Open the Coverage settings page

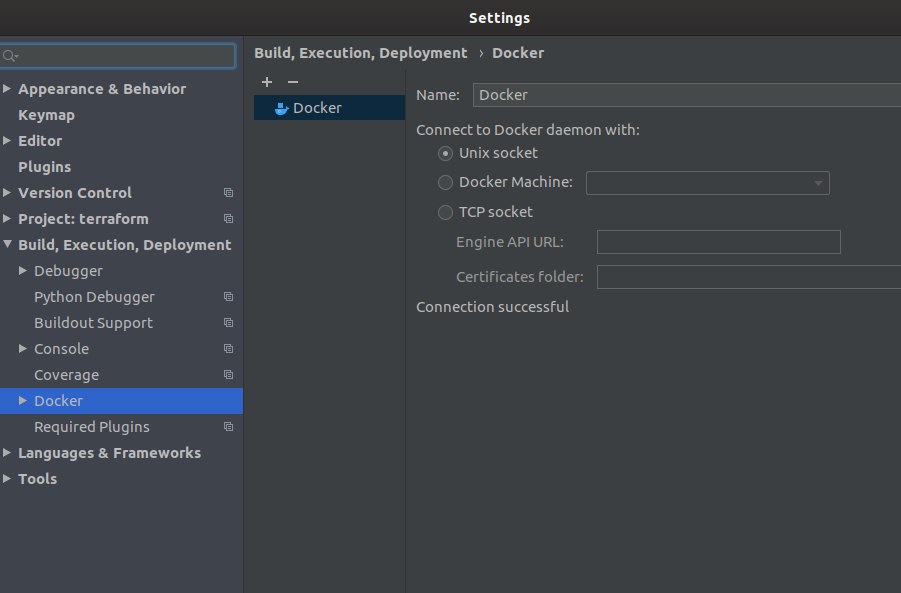tap(67, 375)
